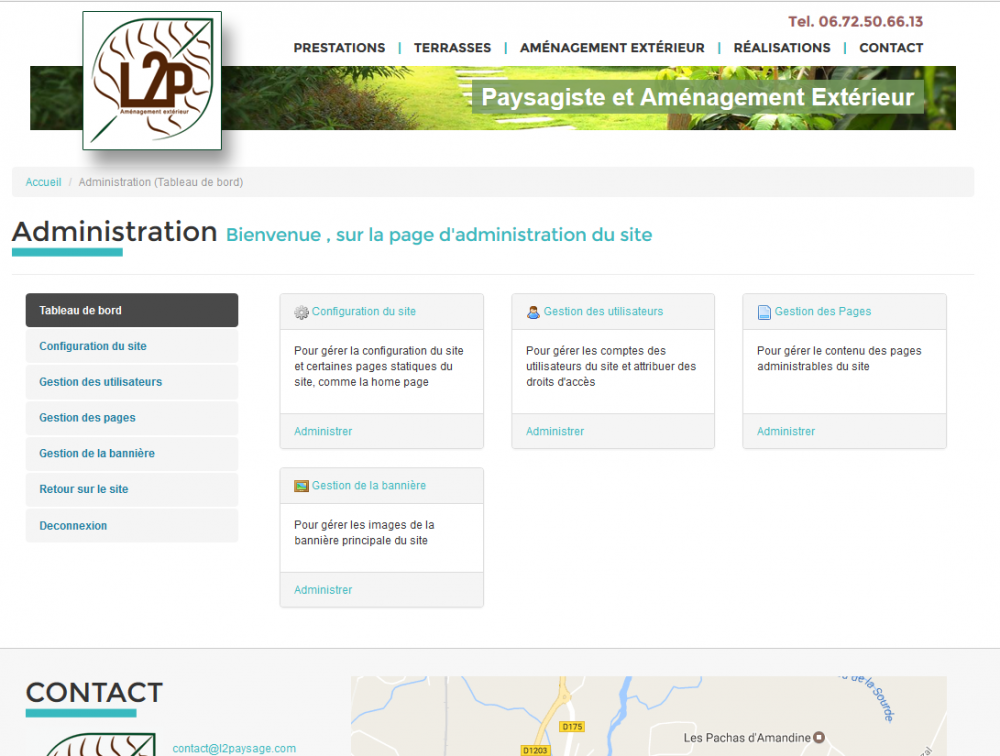The height and width of the screenshot is (756, 1000).
Task: Click the map in the contact section
Action: click(x=648, y=716)
